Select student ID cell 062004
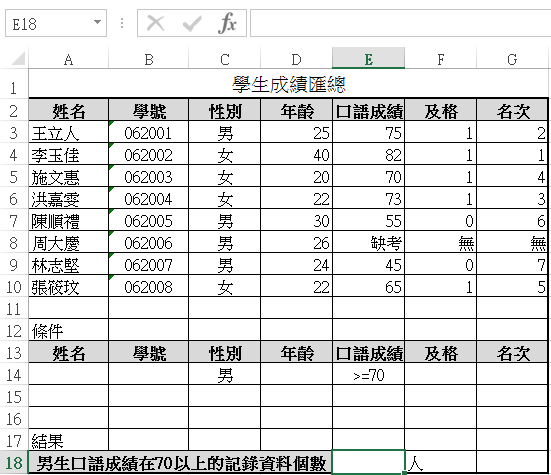Image resolution: width=551 pixels, height=475 pixels. [x=149, y=198]
